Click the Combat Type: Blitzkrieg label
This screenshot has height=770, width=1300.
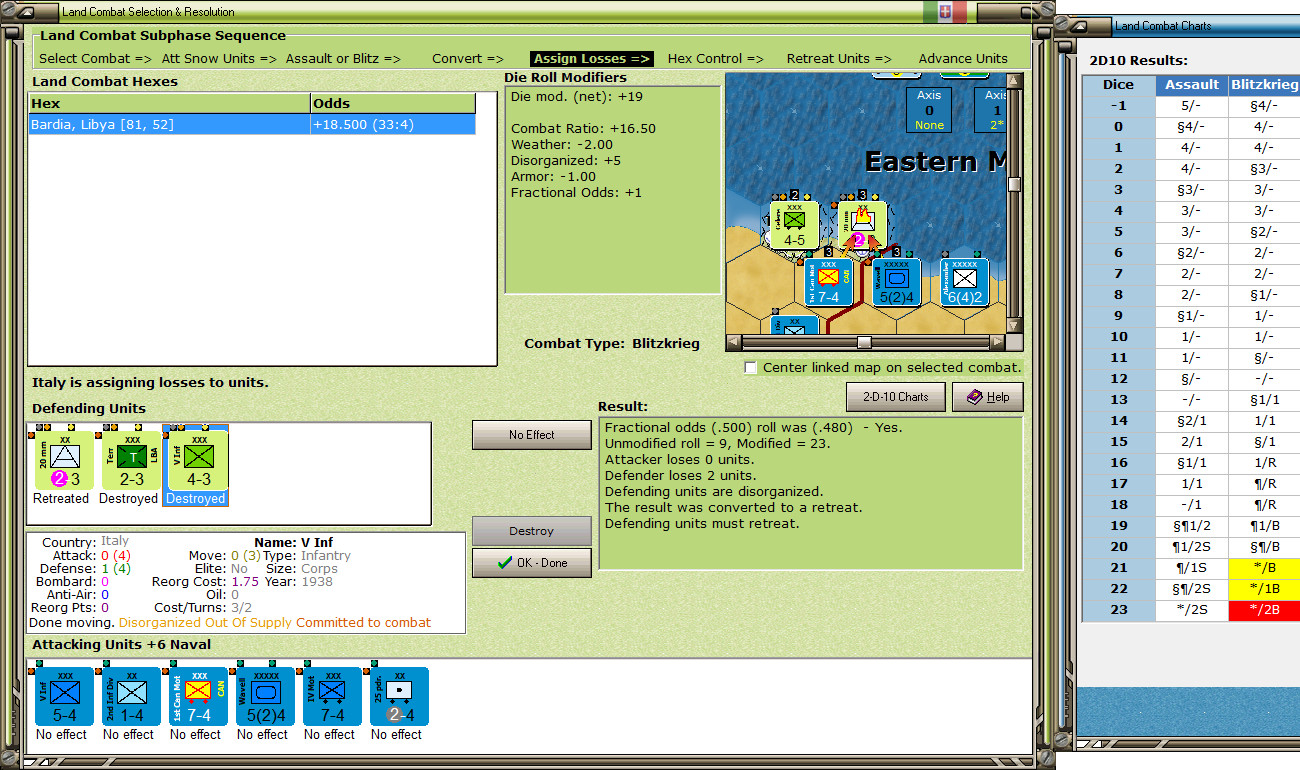612,344
